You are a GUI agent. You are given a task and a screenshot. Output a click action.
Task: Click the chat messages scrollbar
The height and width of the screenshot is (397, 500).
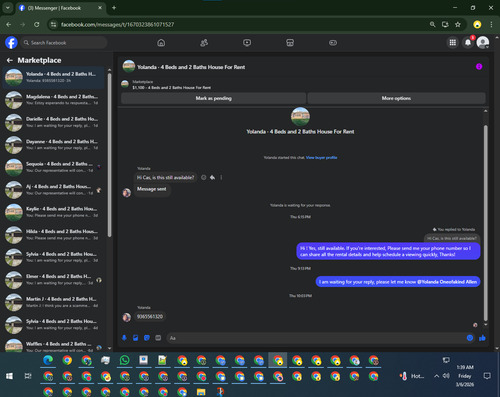click(486, 223)
